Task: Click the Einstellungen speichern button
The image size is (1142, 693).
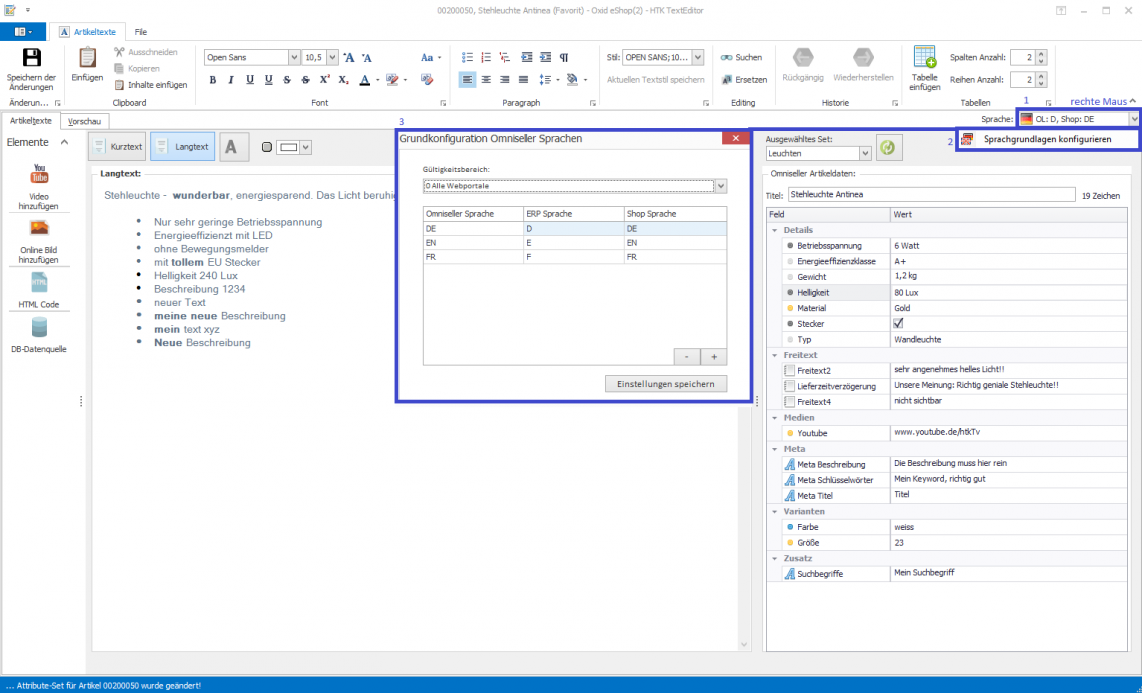Action: point(664,383)
